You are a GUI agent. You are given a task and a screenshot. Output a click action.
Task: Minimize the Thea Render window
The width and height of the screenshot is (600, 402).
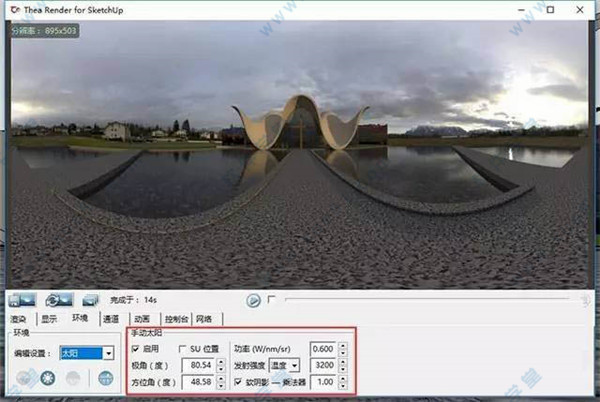(x=521, y=10)
